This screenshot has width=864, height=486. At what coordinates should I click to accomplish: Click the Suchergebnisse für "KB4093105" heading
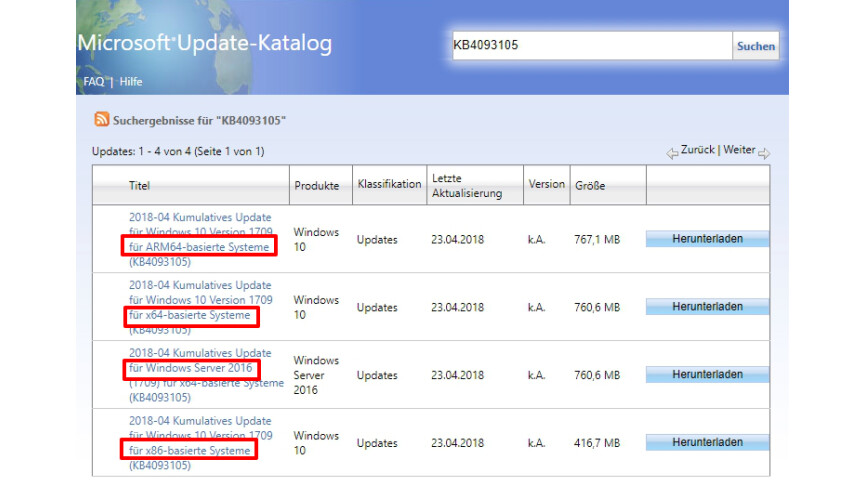[199, 121]
